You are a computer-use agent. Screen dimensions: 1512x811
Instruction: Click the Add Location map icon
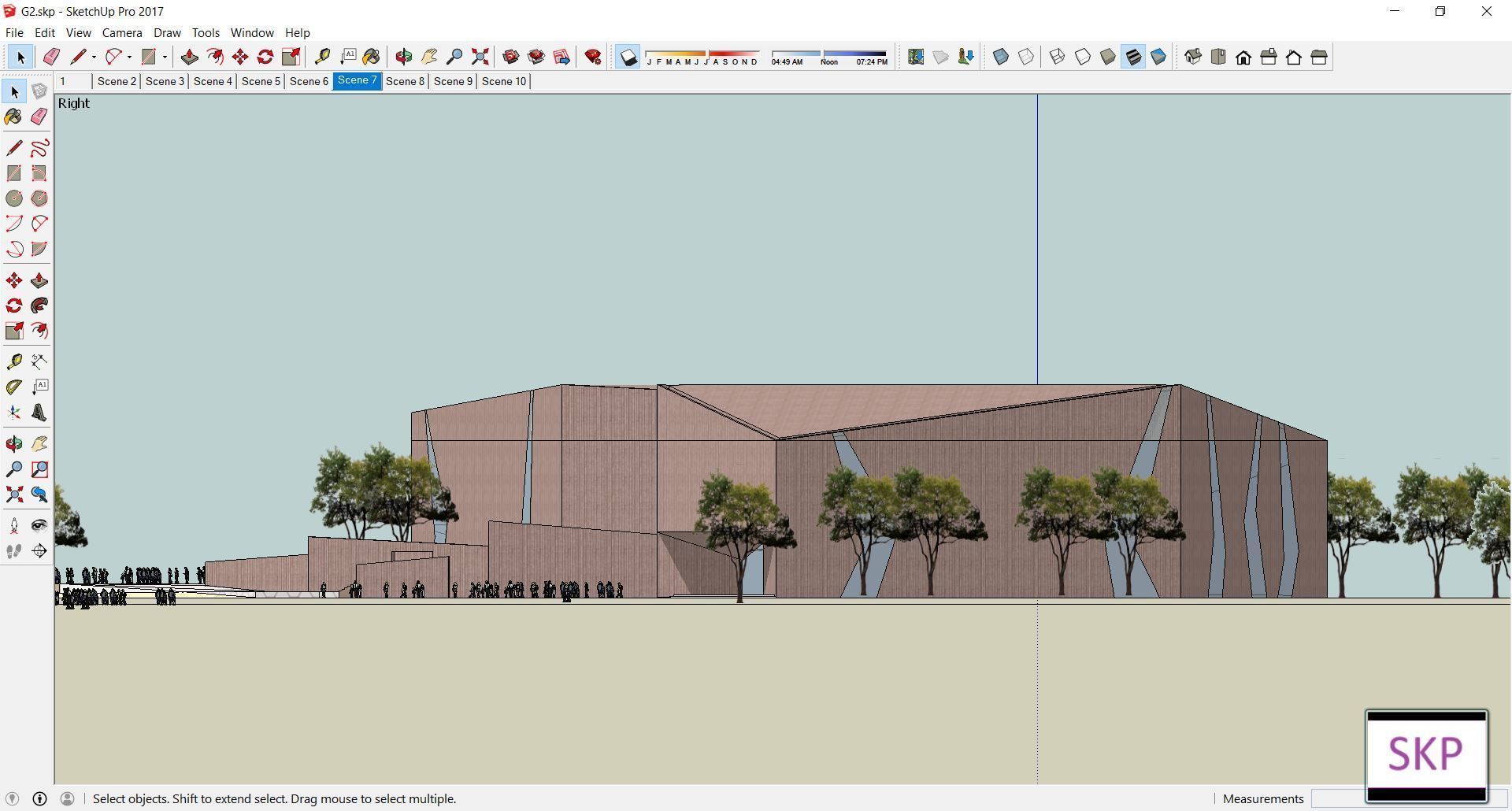point(915,57)
